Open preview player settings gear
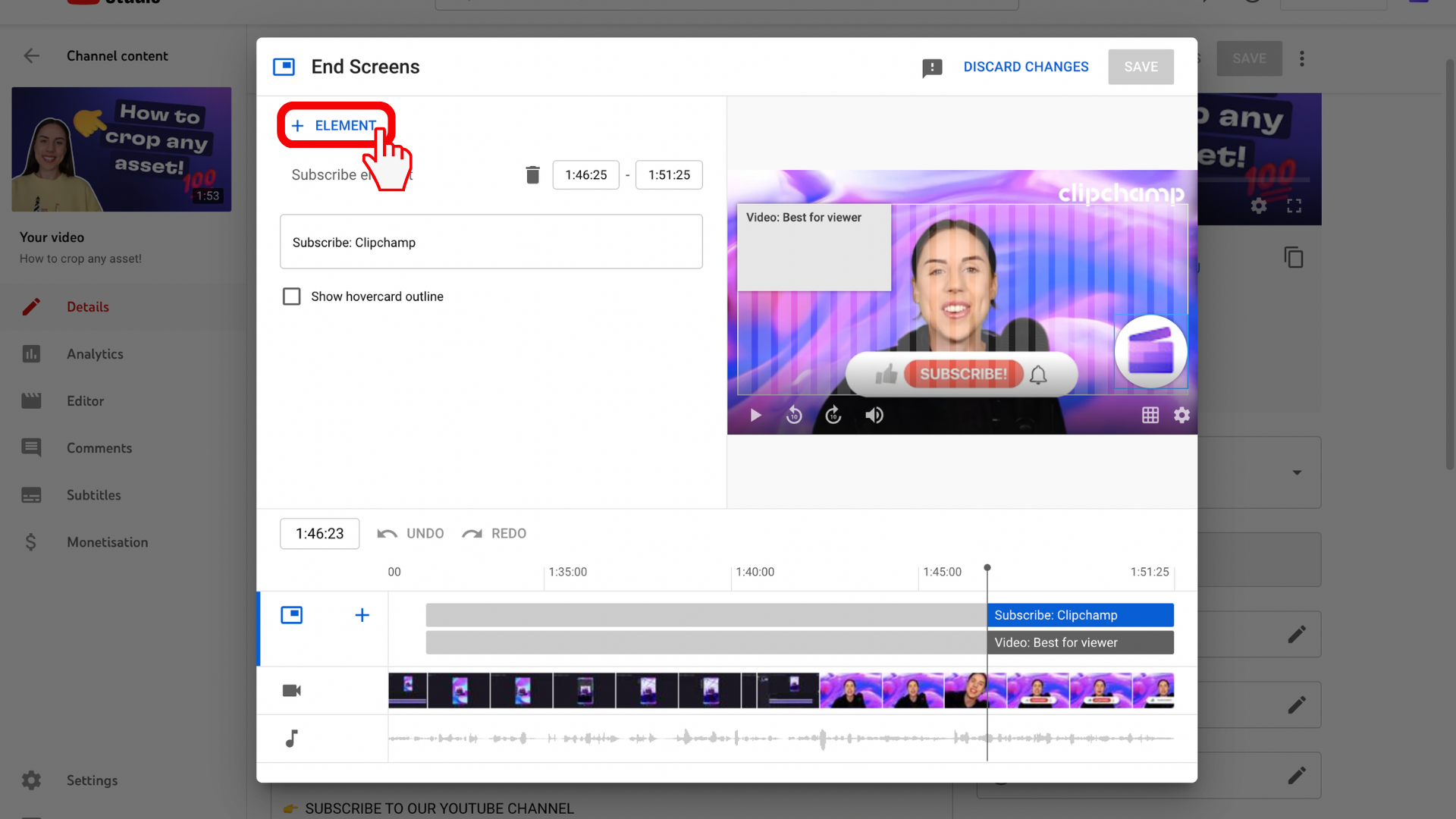Image resolution: width=1456 pixels, height=819 pixels. coord(1181,415)
